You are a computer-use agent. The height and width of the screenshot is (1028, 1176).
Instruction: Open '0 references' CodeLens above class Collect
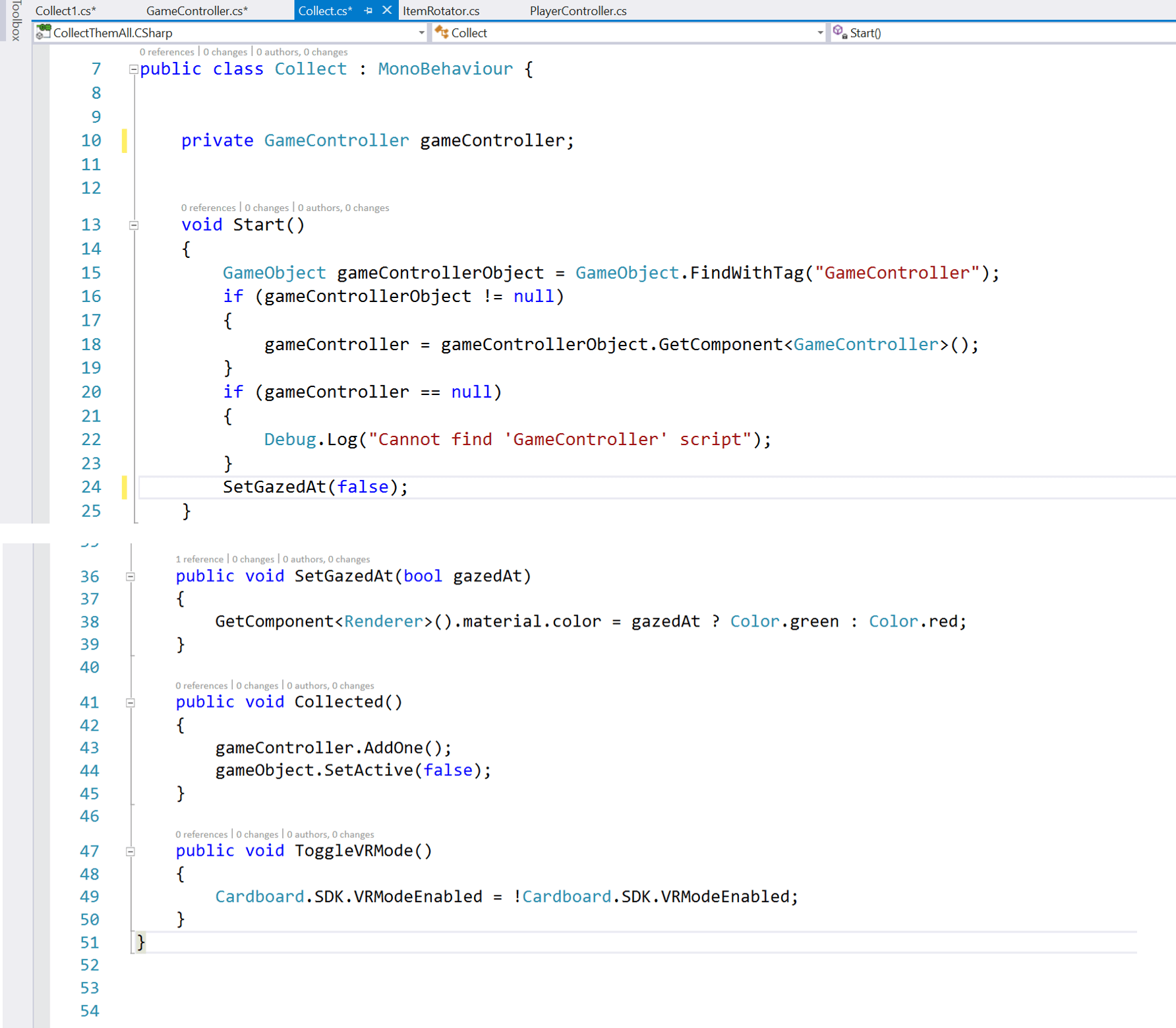click(167, 52)
